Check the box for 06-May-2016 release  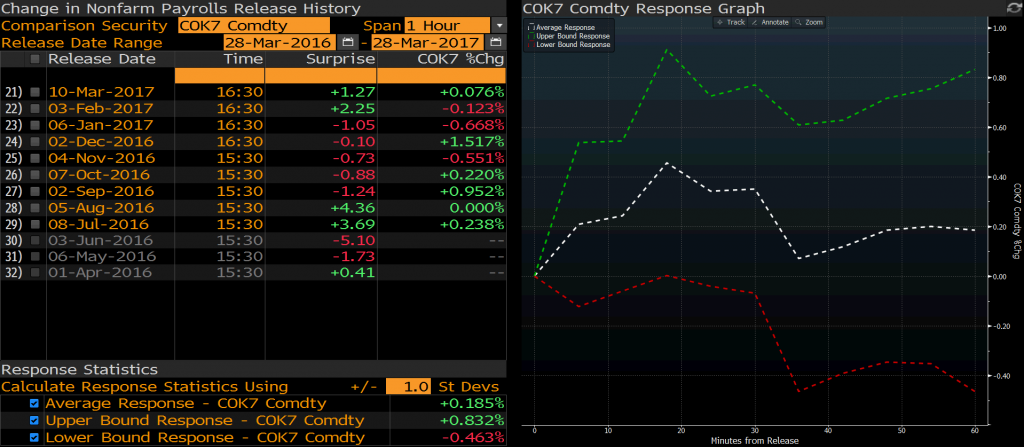click(35, 257)
